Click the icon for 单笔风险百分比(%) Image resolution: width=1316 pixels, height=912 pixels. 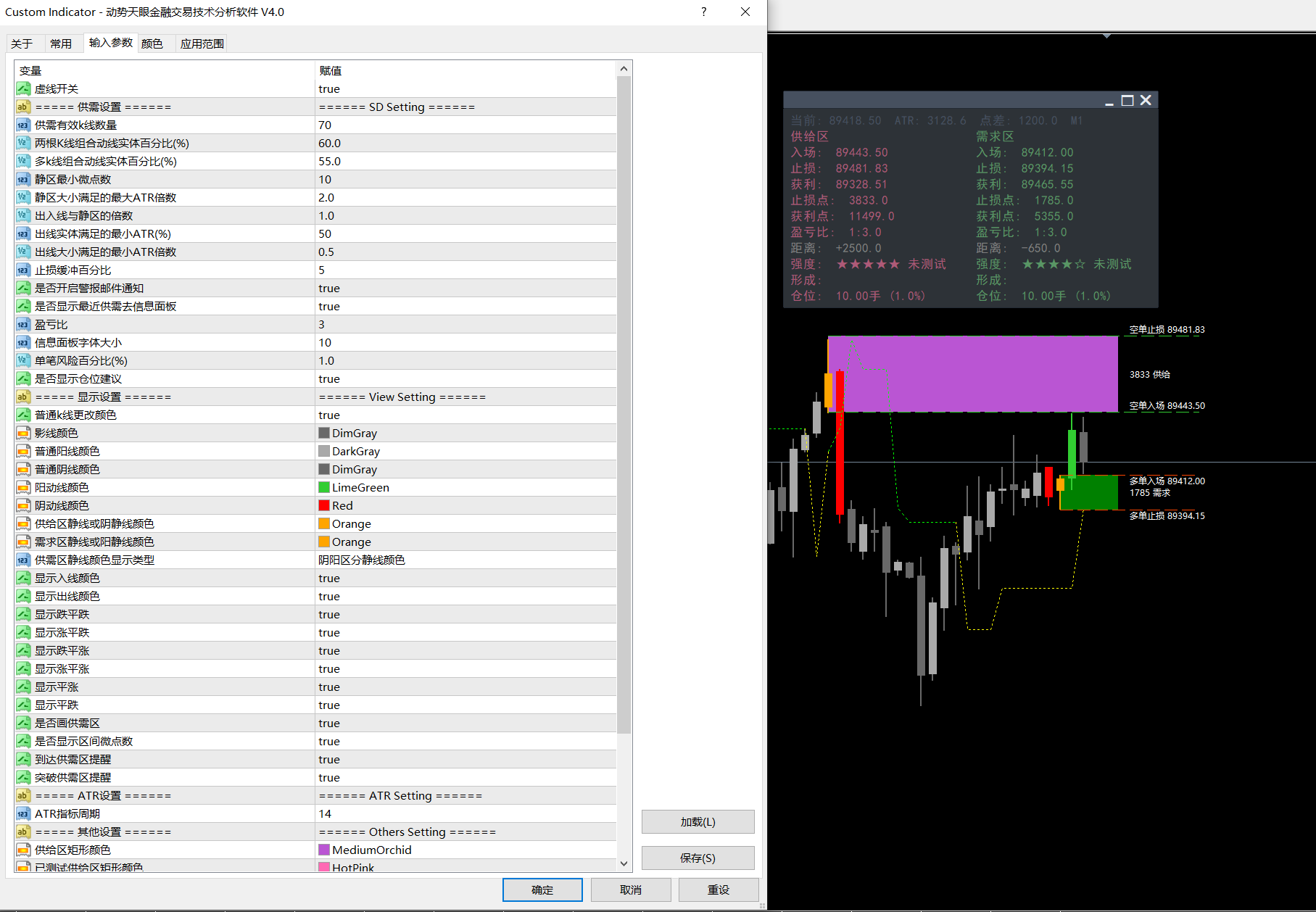click(x=23, y=360)
